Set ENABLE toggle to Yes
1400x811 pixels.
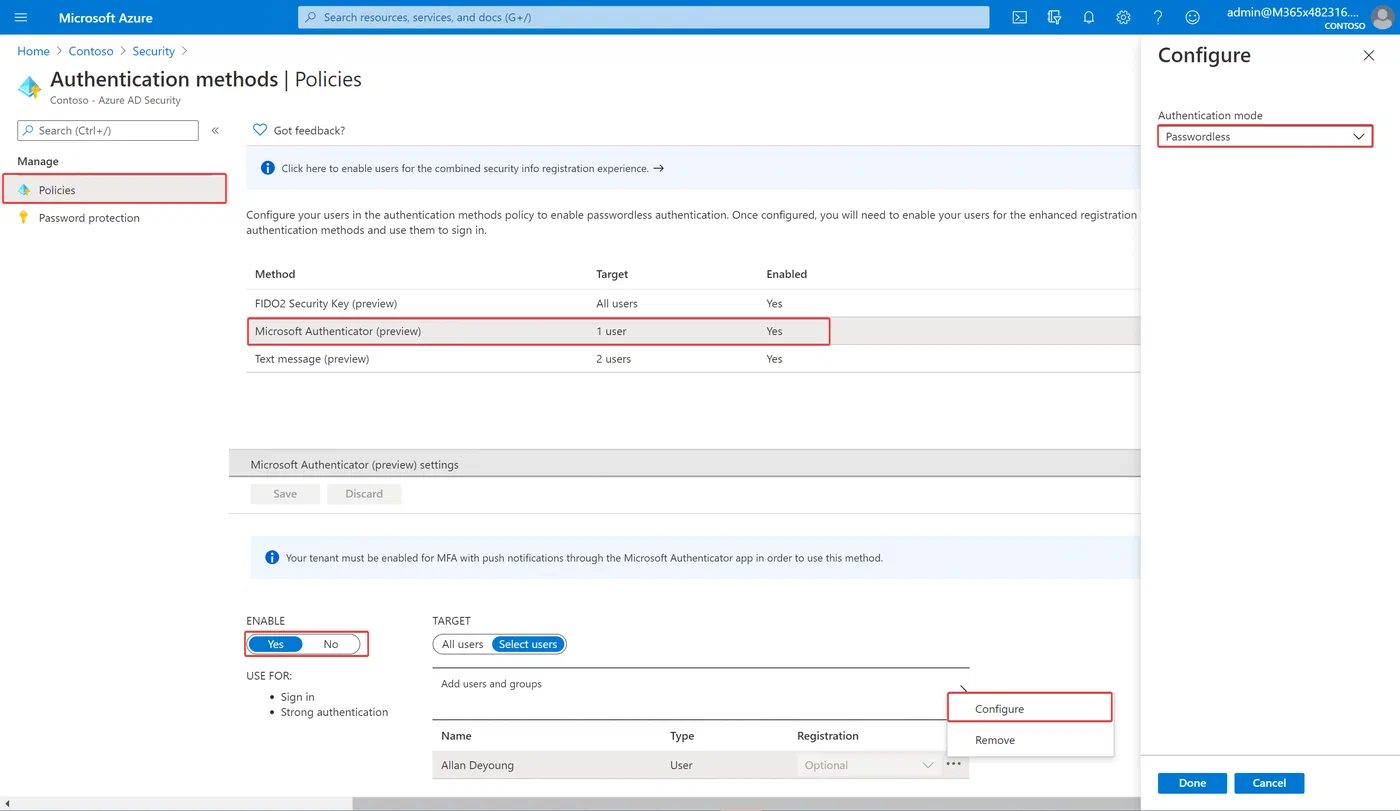[276, 644]
